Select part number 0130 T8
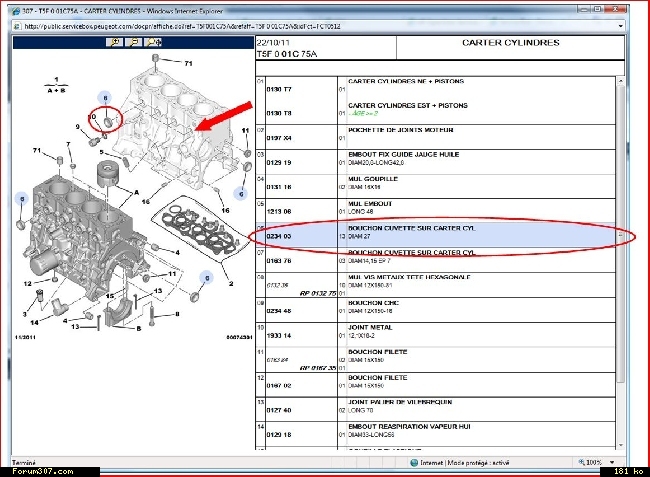650x477 pixels. point(279,114)
